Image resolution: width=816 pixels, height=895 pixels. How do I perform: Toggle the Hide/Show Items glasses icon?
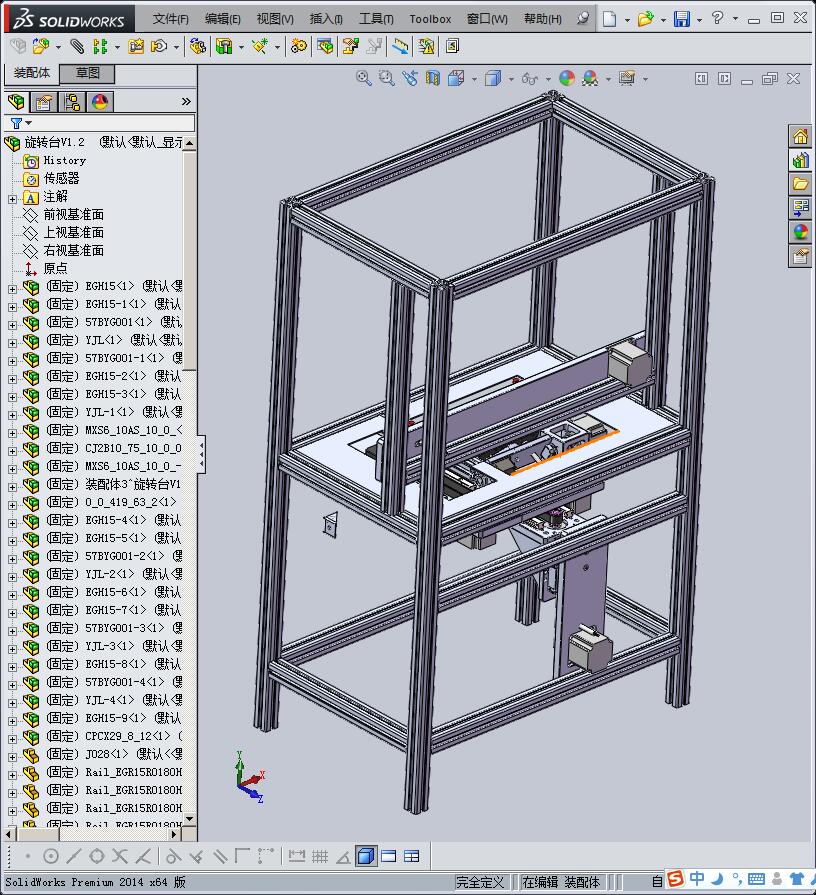click(x=529, y=79)
